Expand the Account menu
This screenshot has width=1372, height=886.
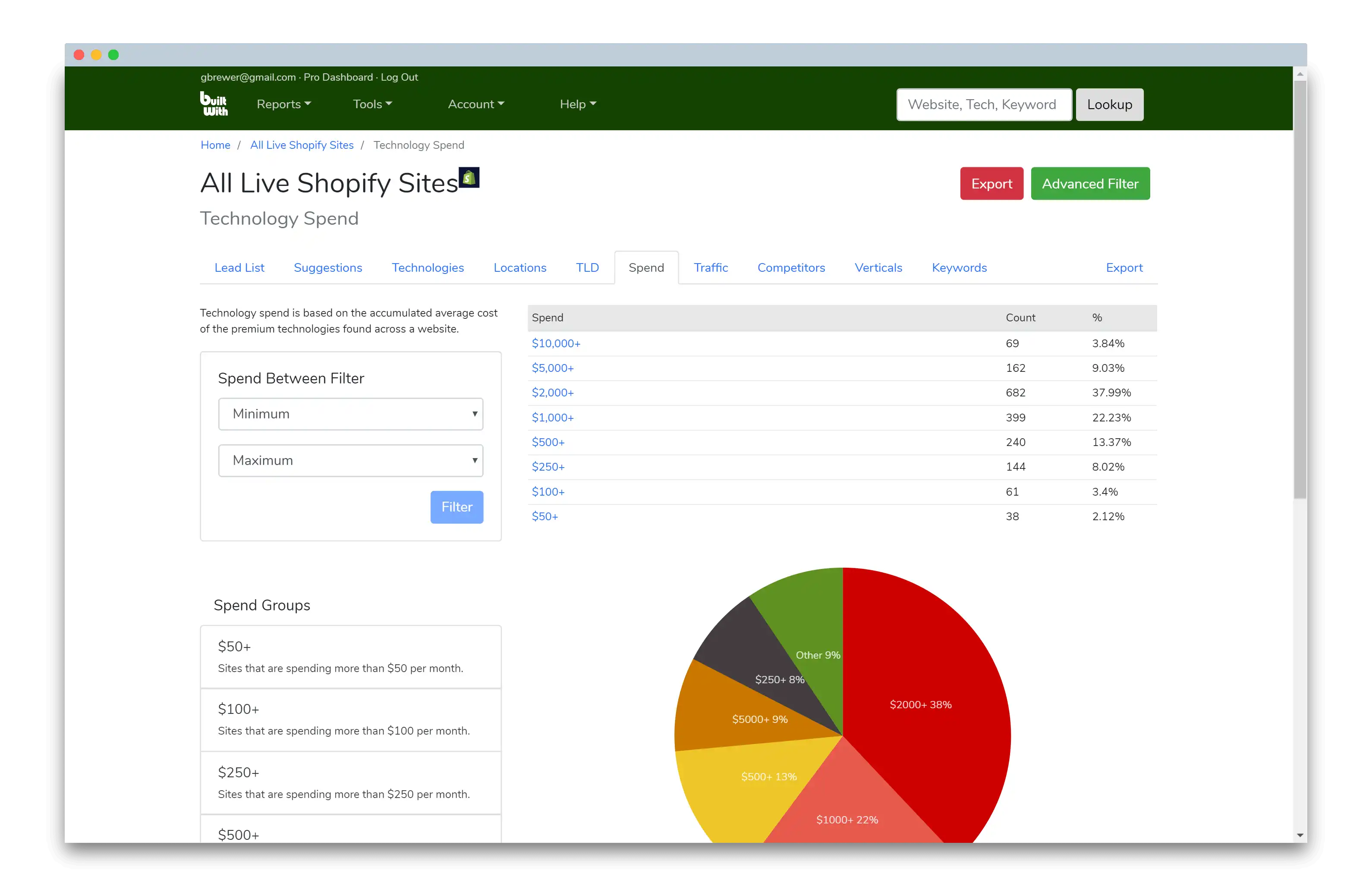pos(476,104)
